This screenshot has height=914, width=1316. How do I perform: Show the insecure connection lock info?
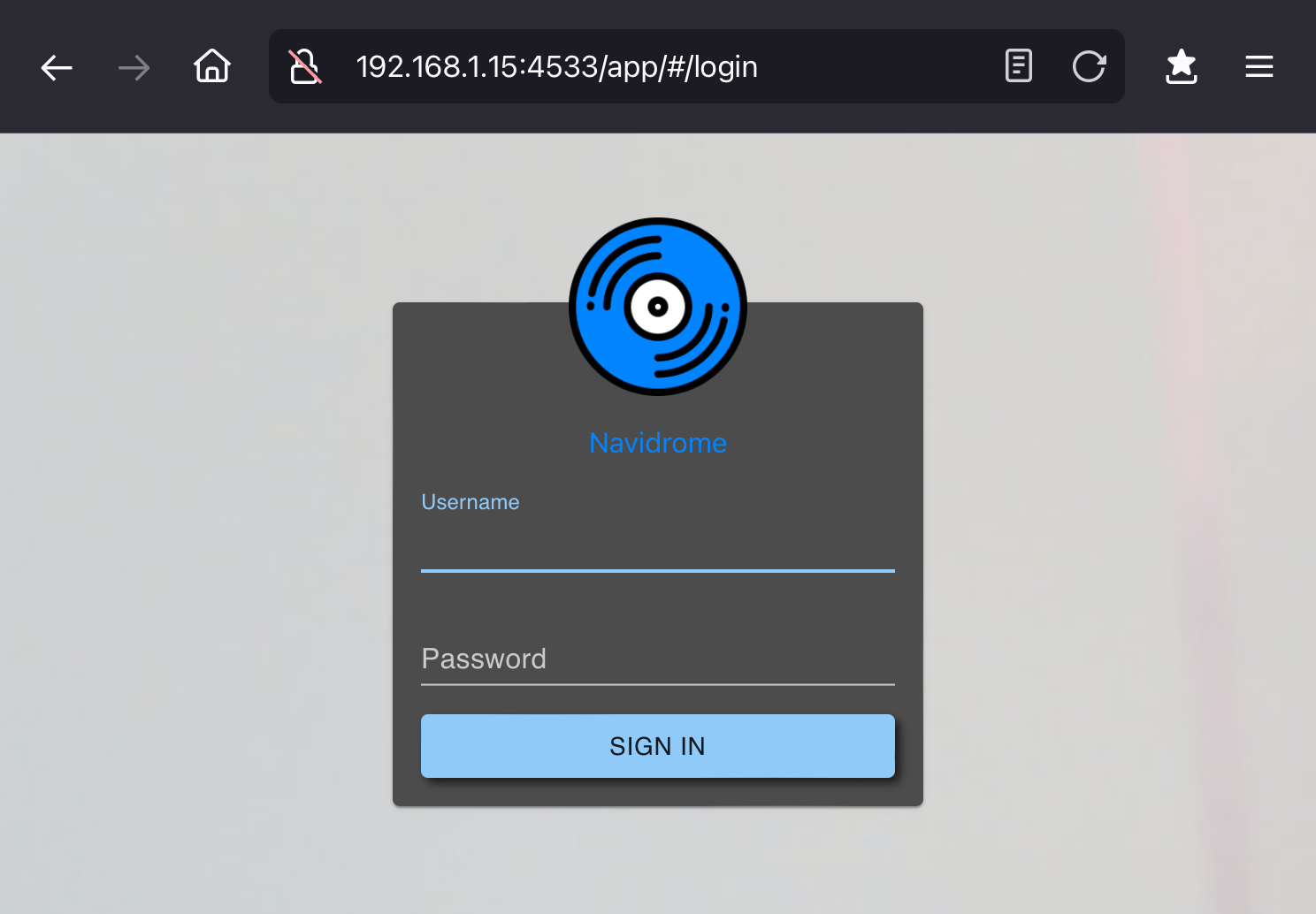click(304, 66)
